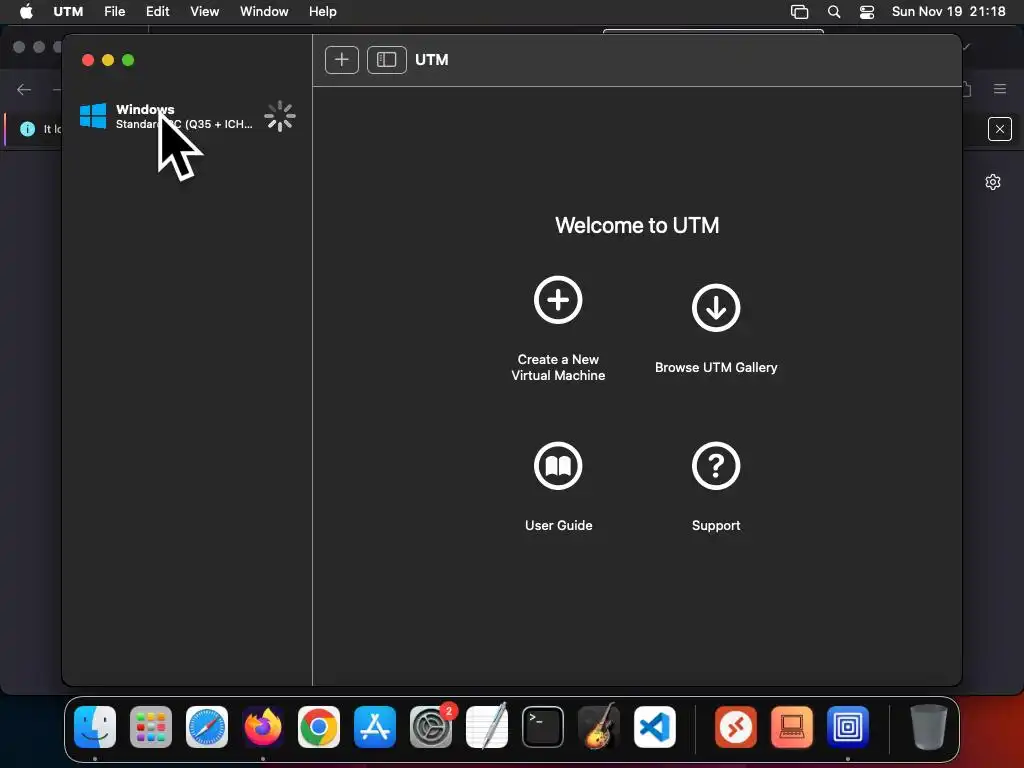Click the info icon in background window

click(x=27, y=129)
